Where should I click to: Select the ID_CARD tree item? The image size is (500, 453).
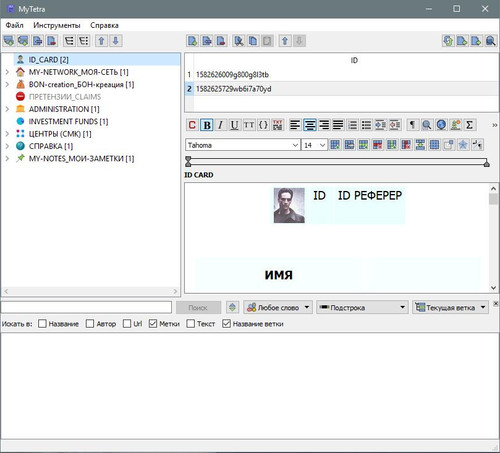[x=97, y=60]
